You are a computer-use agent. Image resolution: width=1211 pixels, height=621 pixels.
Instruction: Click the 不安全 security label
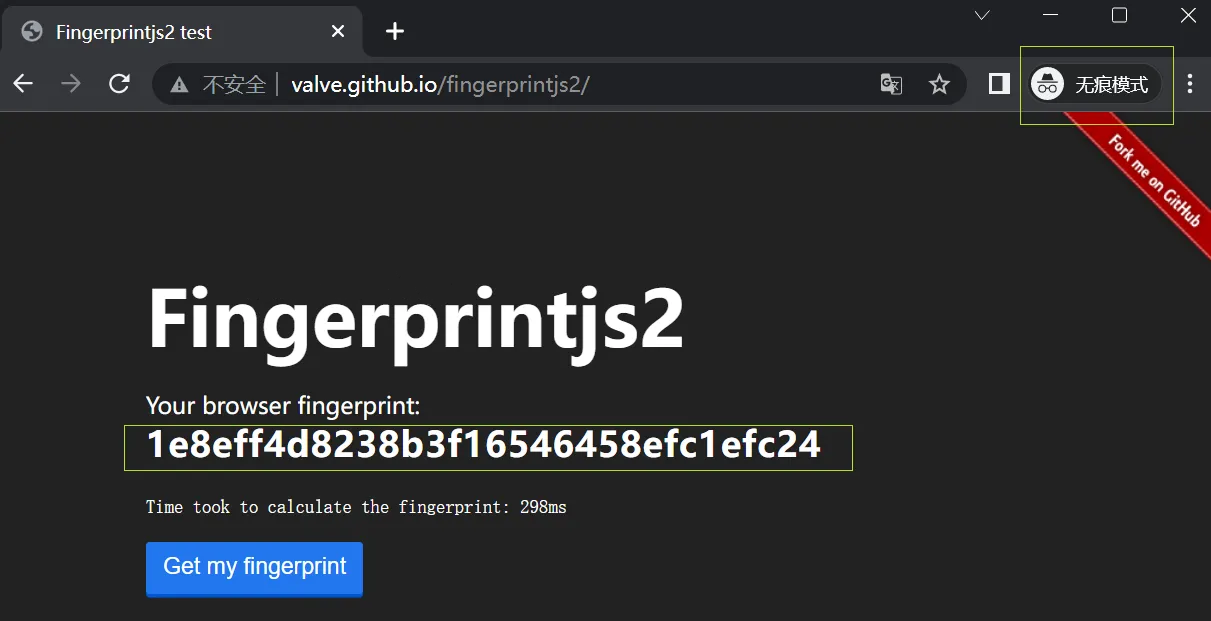click(x=234, y=85)
